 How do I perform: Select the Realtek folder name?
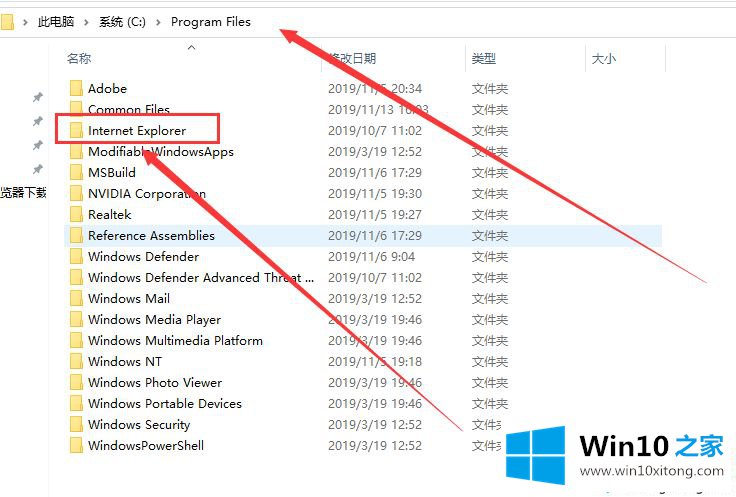[110, 214]
